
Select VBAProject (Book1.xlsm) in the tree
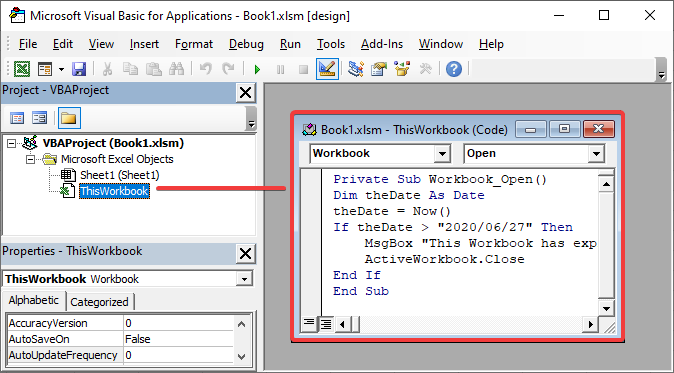[113, 143]
